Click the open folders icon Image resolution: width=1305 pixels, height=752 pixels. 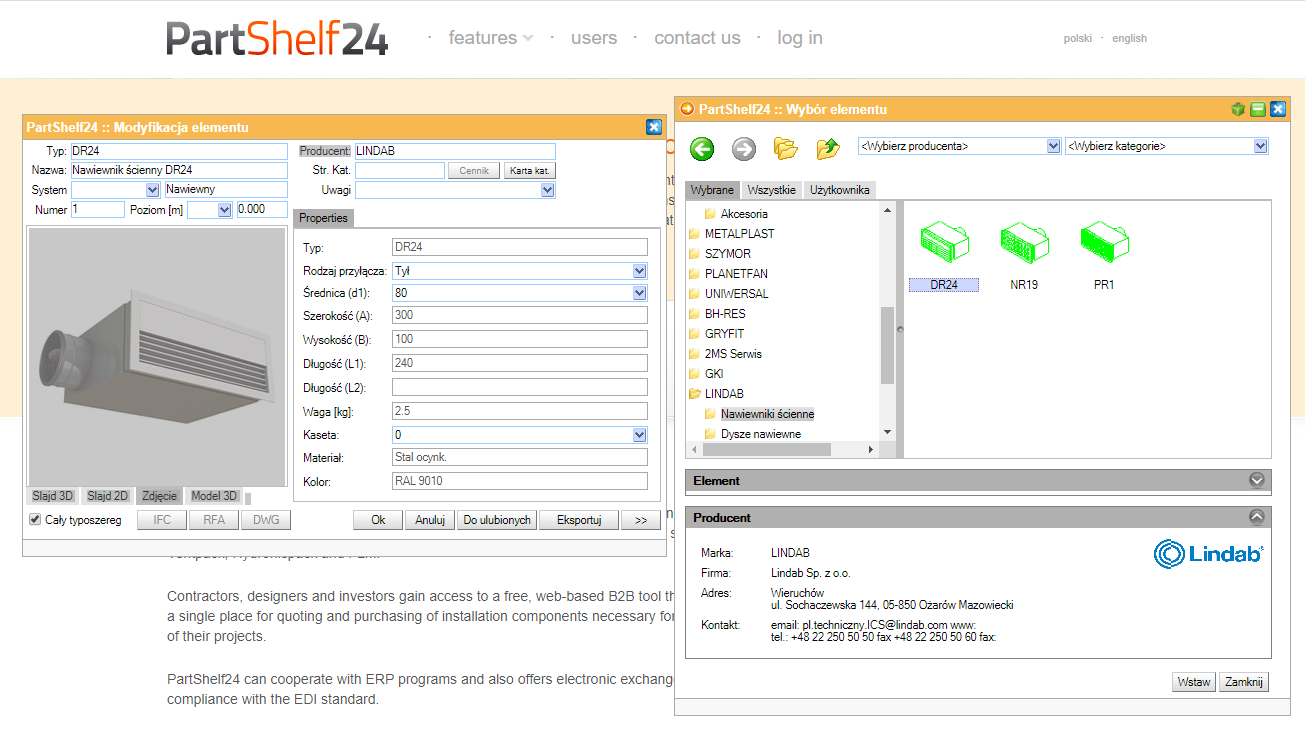tap(786, 149)
